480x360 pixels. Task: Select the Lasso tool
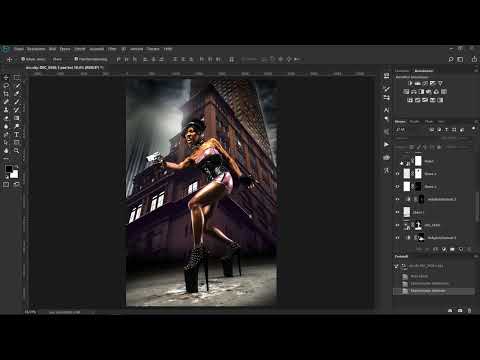point(6,86)
